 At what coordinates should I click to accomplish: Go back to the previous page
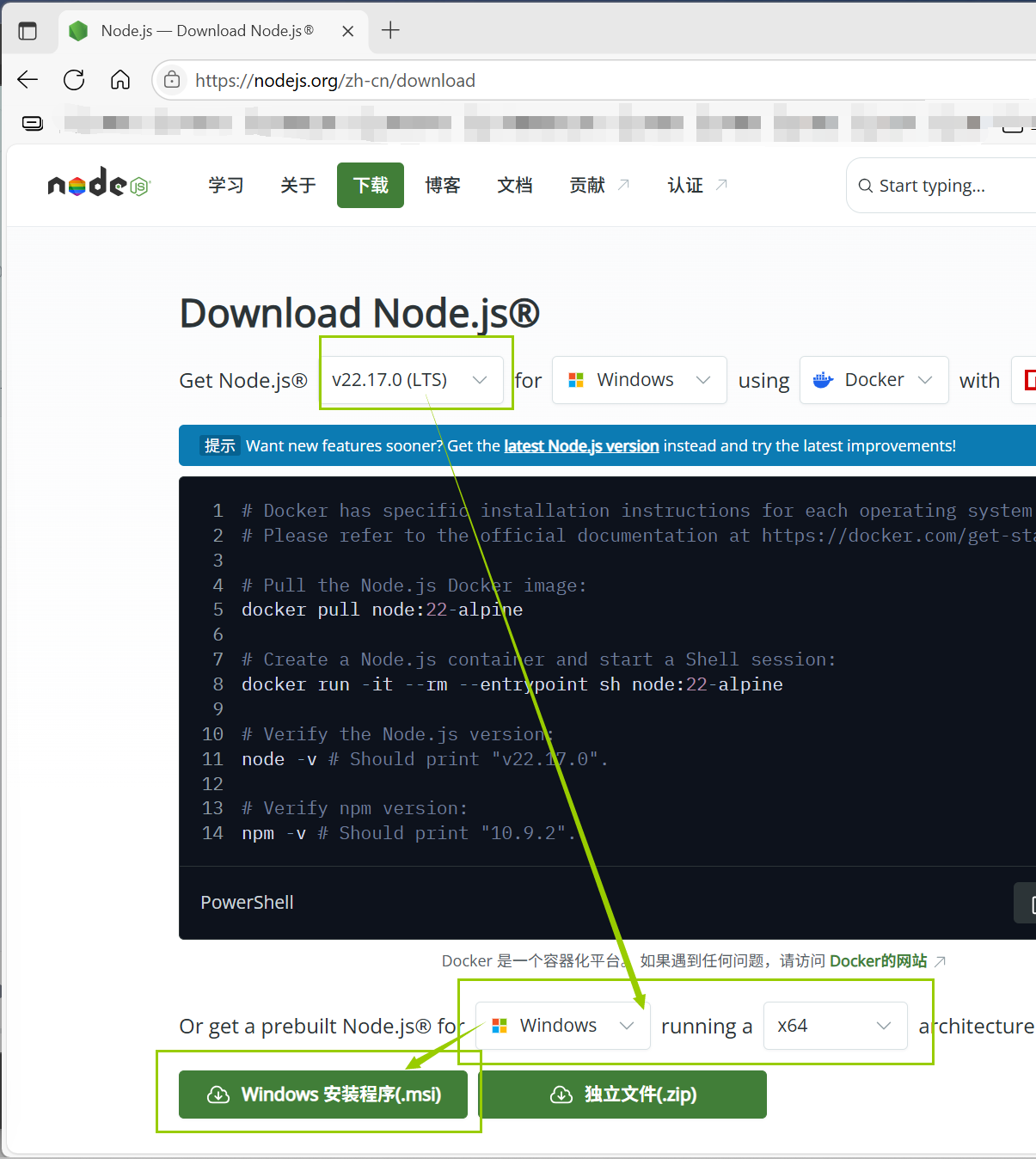click(28, 80)
